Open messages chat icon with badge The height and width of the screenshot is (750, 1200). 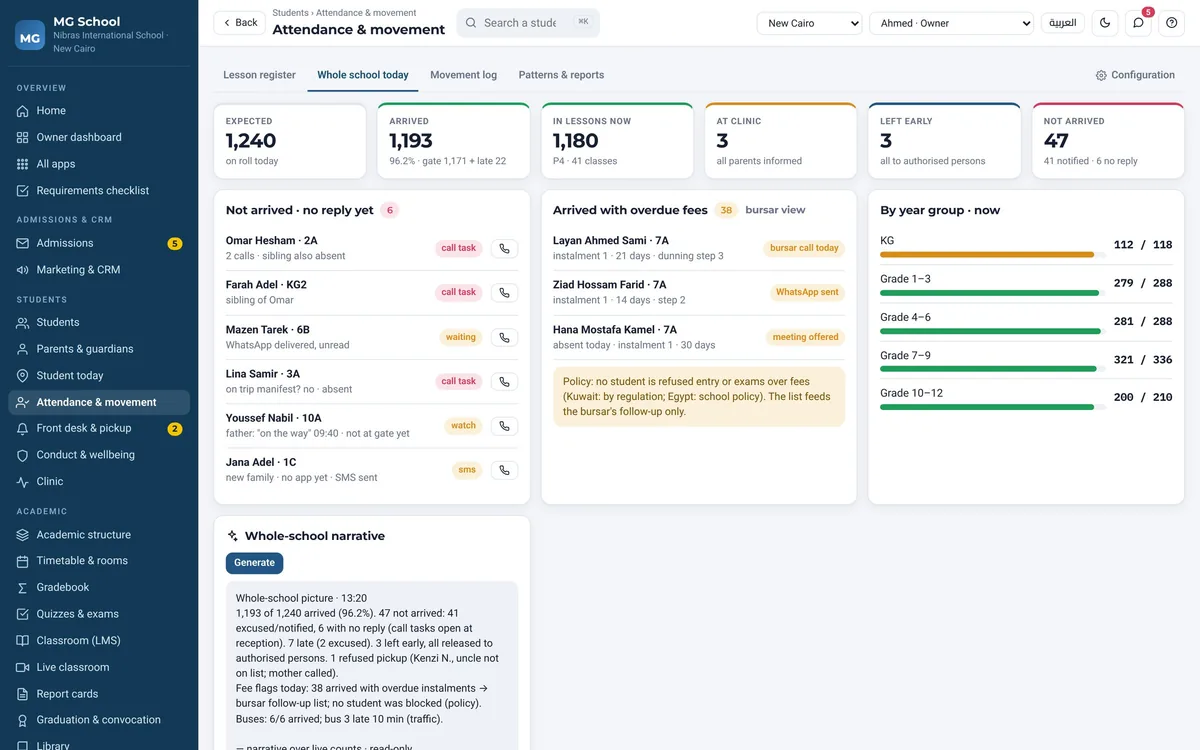[x=1138, y=23]
